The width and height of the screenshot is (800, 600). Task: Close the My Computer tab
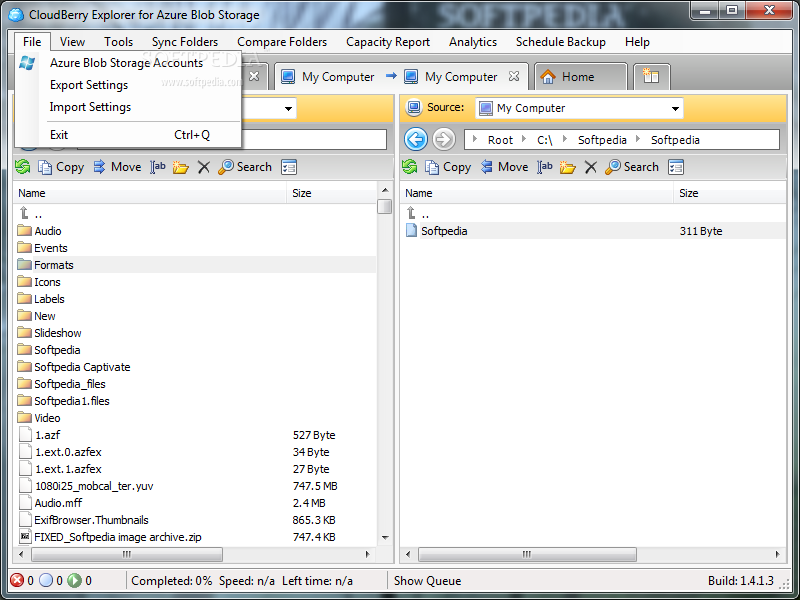514,77
